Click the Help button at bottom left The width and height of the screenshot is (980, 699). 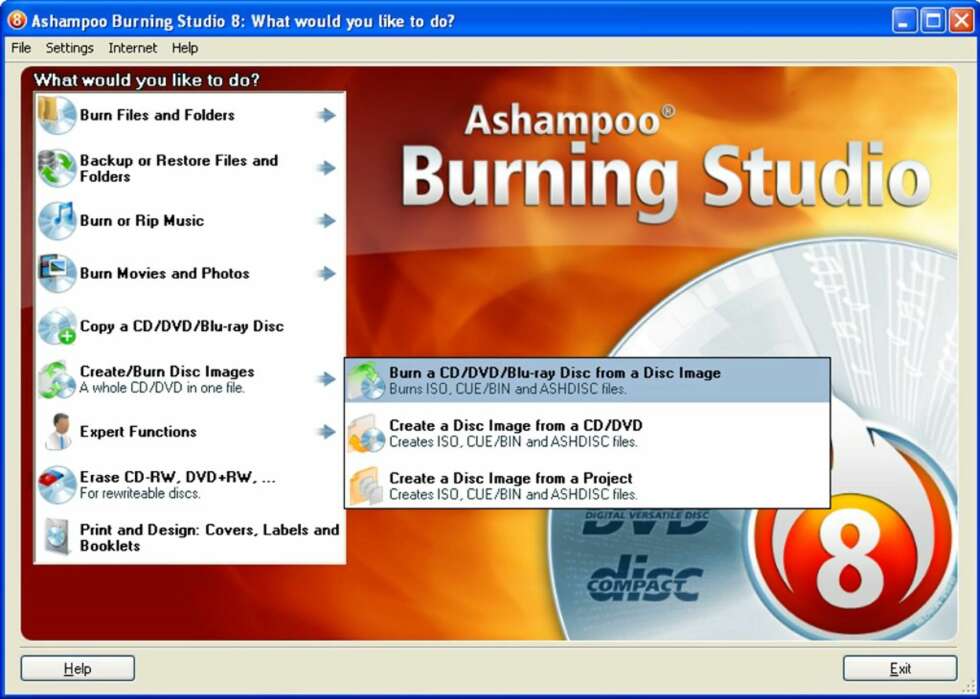(x=78, y=668)
